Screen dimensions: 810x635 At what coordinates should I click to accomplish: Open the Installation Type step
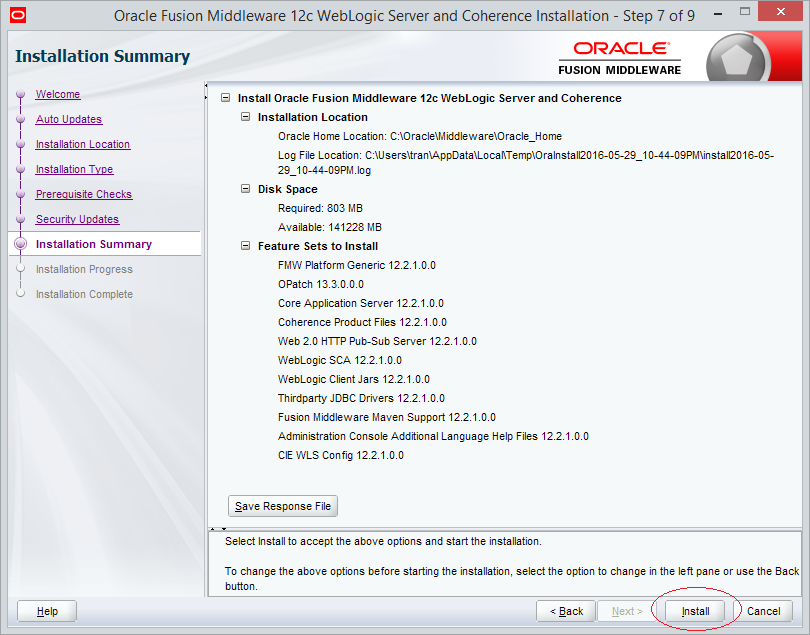click(74, 169)
